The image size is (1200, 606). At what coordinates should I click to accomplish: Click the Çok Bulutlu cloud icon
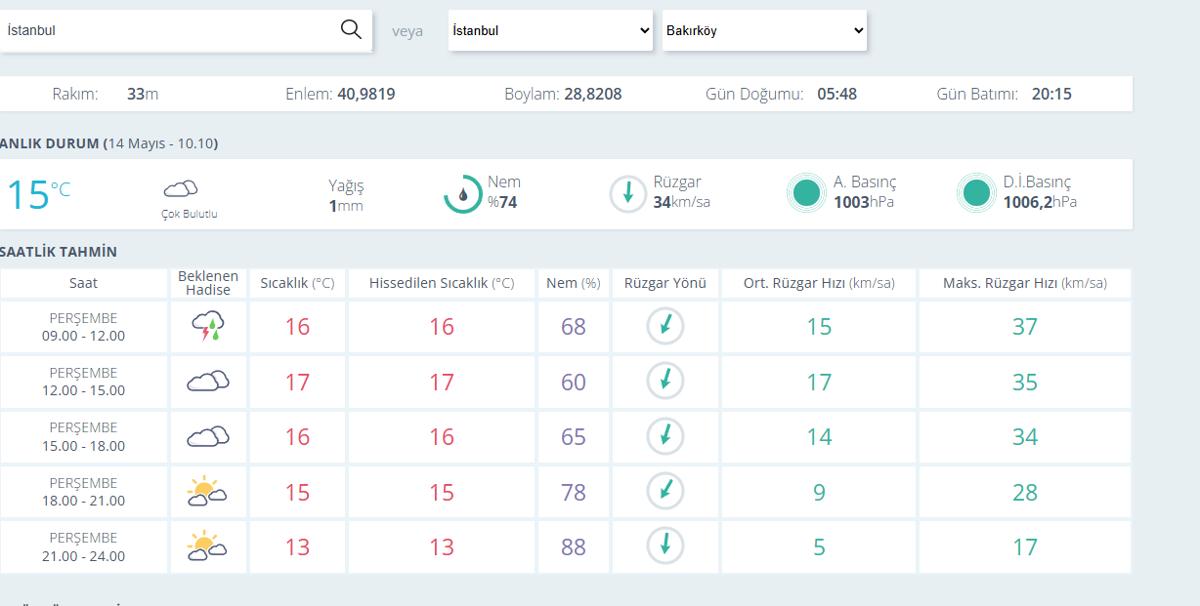180,189
